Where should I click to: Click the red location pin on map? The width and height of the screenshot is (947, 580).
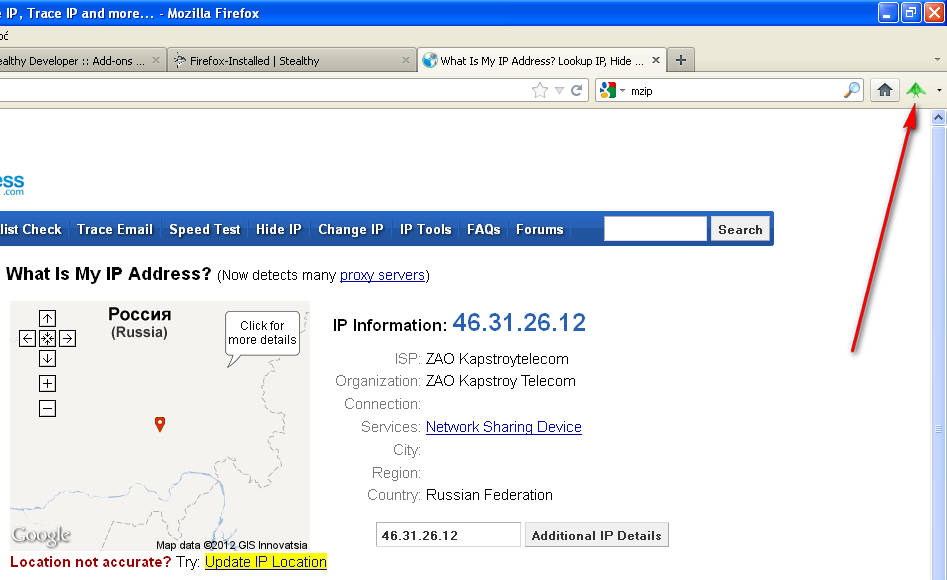[x=160, y=424]
